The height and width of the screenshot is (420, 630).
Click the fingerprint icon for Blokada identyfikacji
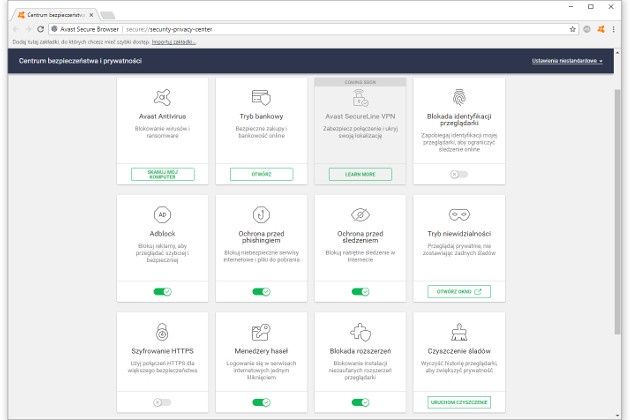[459, 97]
